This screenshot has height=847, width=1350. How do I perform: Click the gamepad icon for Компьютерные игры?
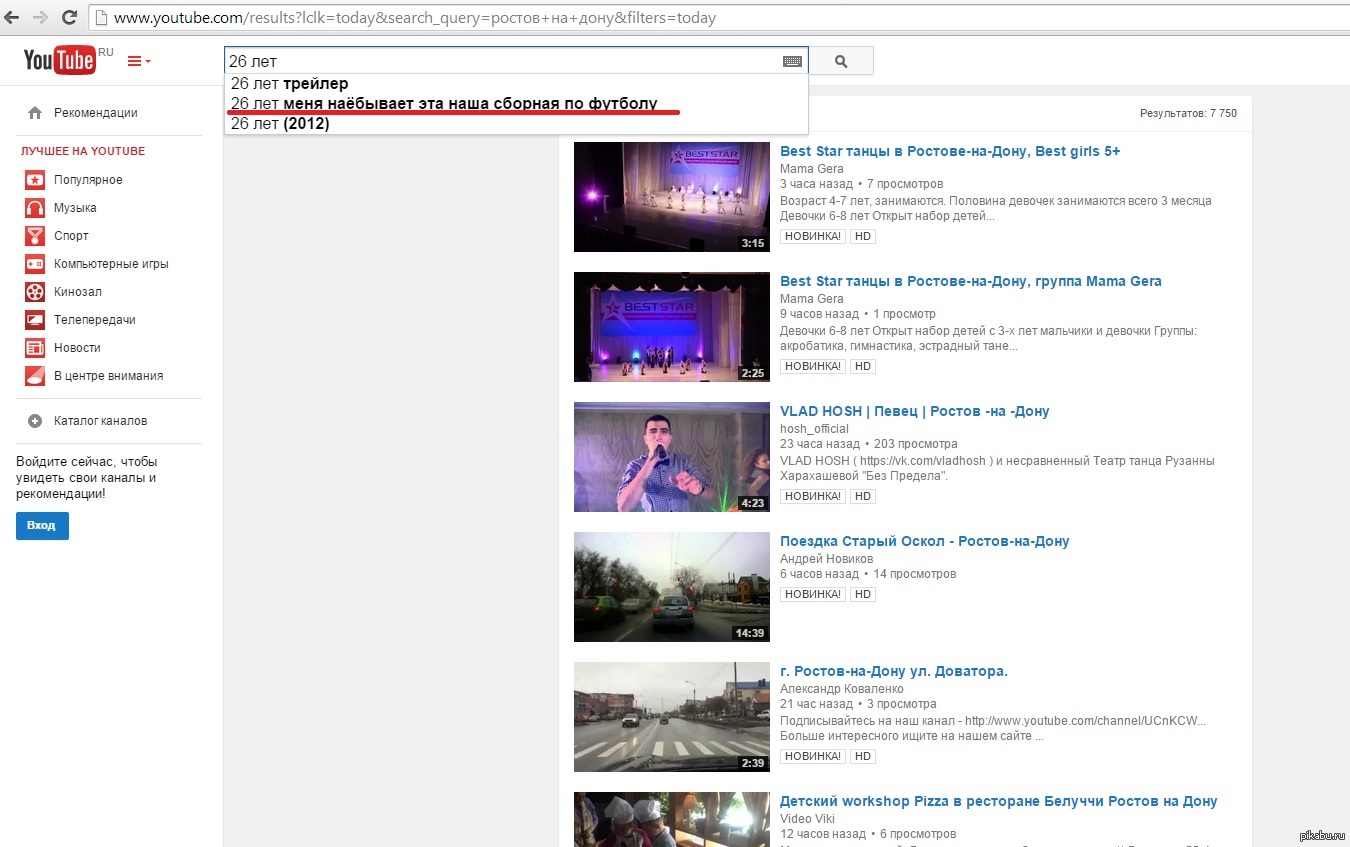pyautogui.click(x=35, y=264)
